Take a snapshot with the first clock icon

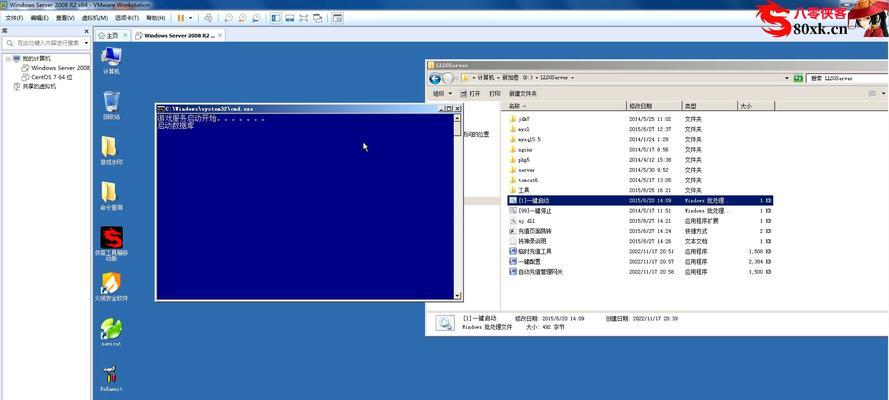[228, 18]
